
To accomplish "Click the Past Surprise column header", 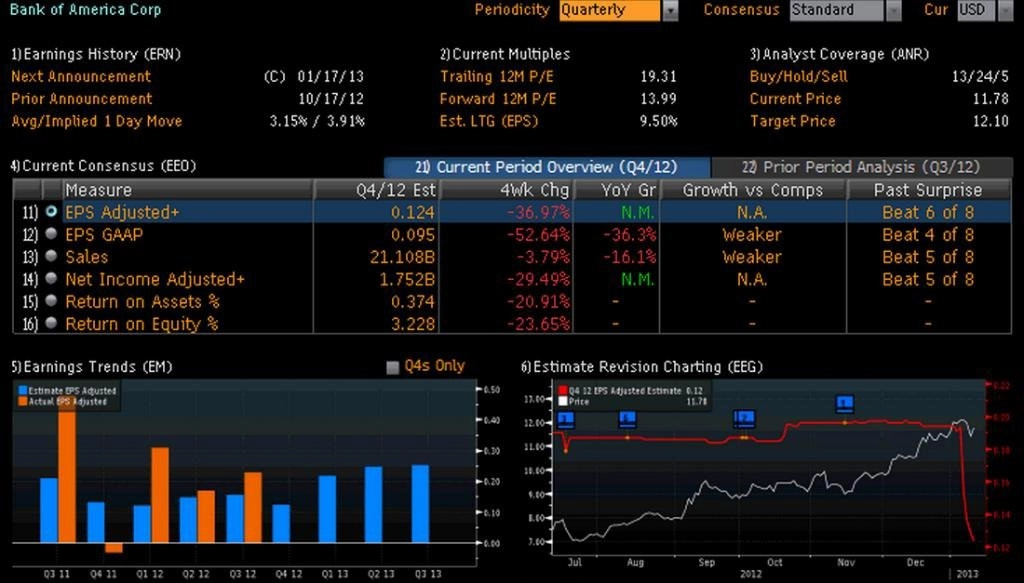I will tap(929, 190).
